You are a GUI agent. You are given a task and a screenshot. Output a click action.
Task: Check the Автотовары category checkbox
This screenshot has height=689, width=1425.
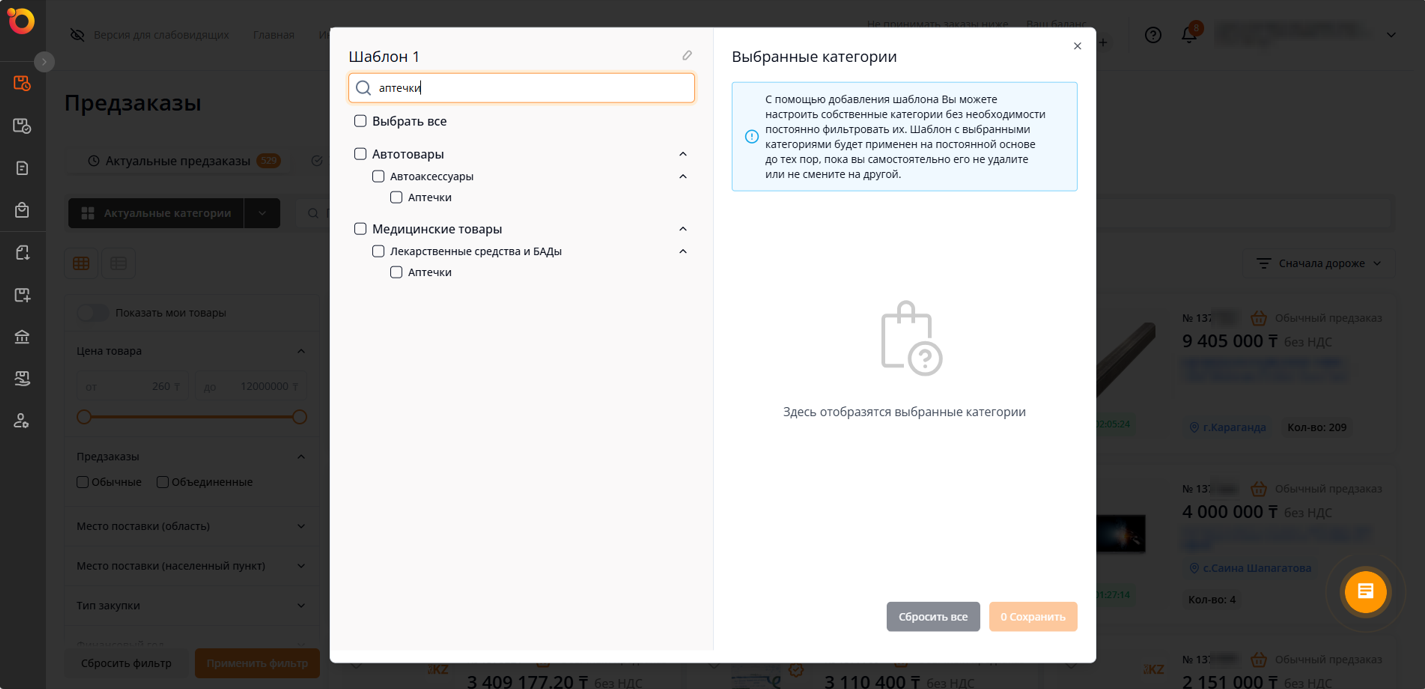tap(360, 154)
